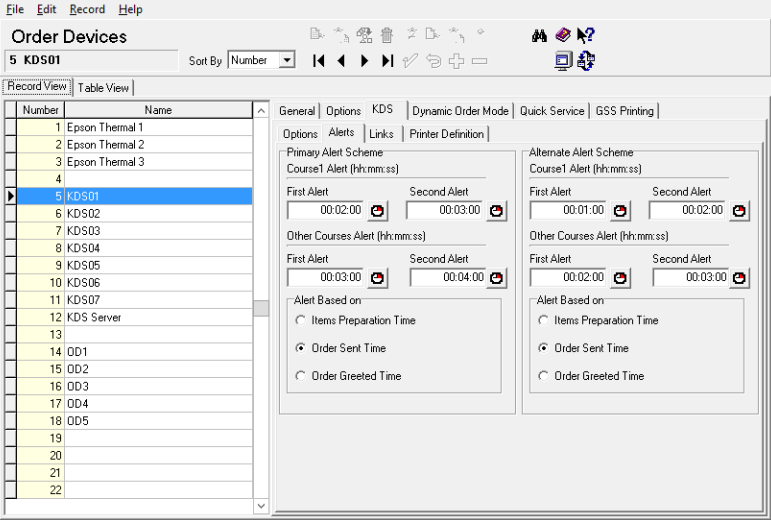
Task: Select Alternate Items Preparation Time radio
Action: [543, 320]
